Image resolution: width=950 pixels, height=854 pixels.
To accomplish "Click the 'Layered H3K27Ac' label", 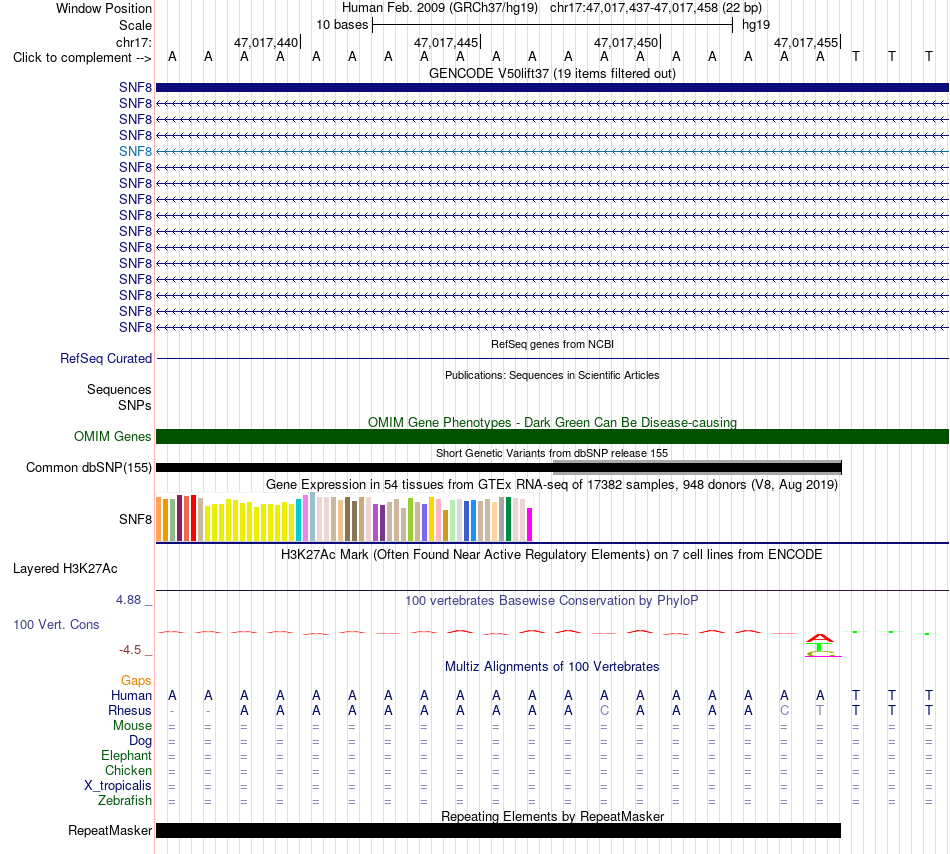I will (65, 569).
